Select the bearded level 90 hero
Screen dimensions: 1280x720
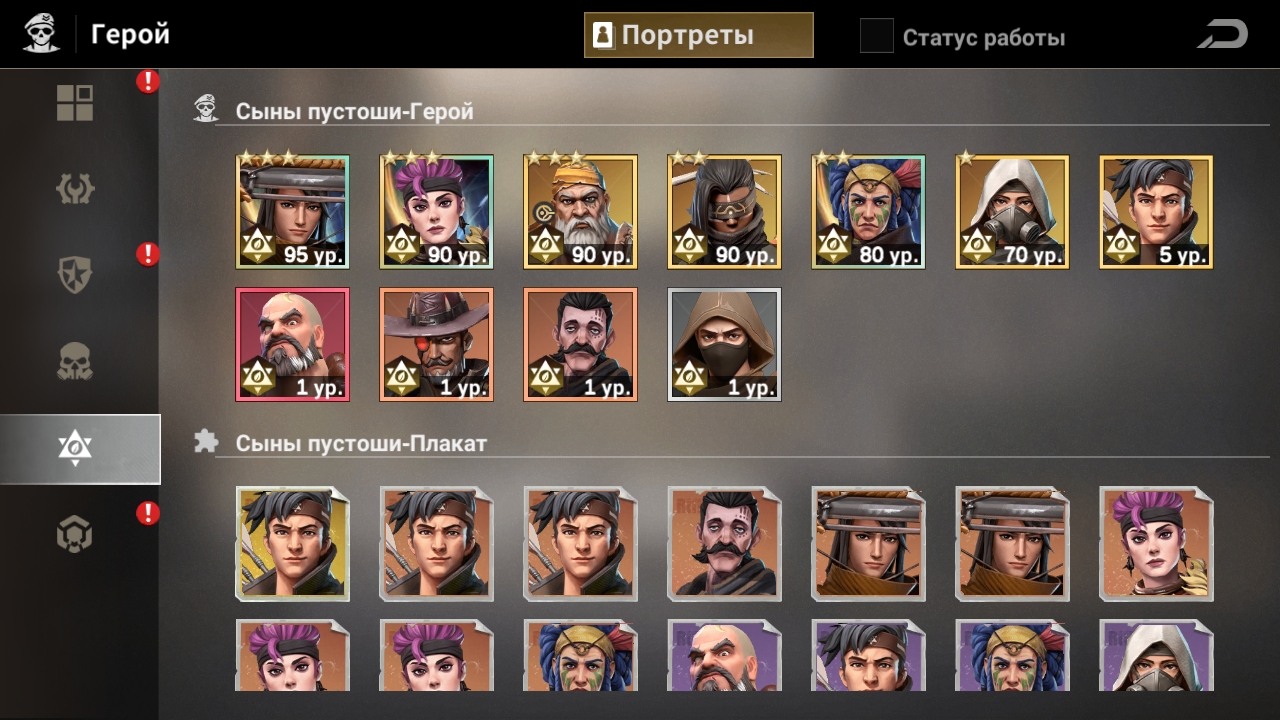(581, 212)
